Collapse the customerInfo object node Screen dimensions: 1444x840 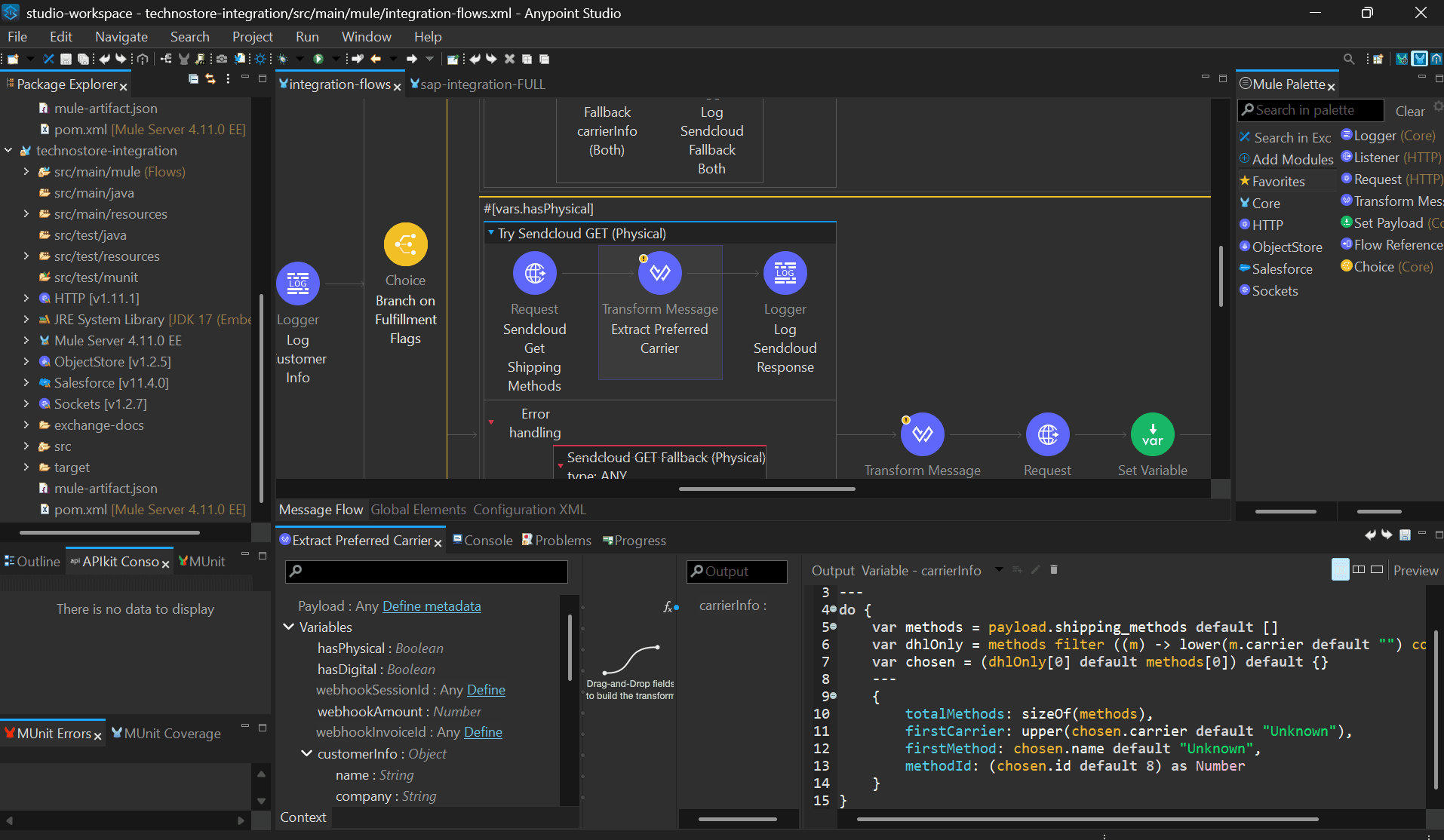click(x=306, y=754)
